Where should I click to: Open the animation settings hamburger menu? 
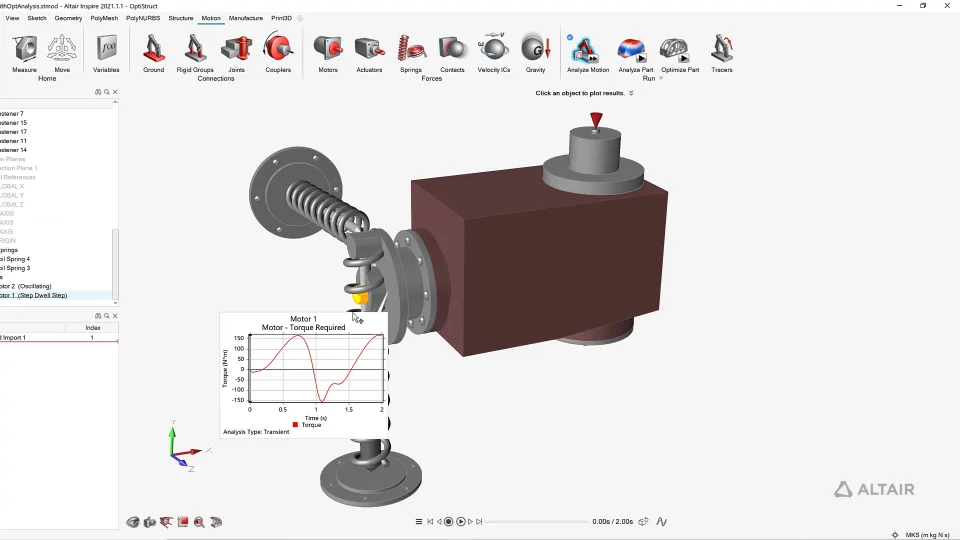click(x=419, y=522)
